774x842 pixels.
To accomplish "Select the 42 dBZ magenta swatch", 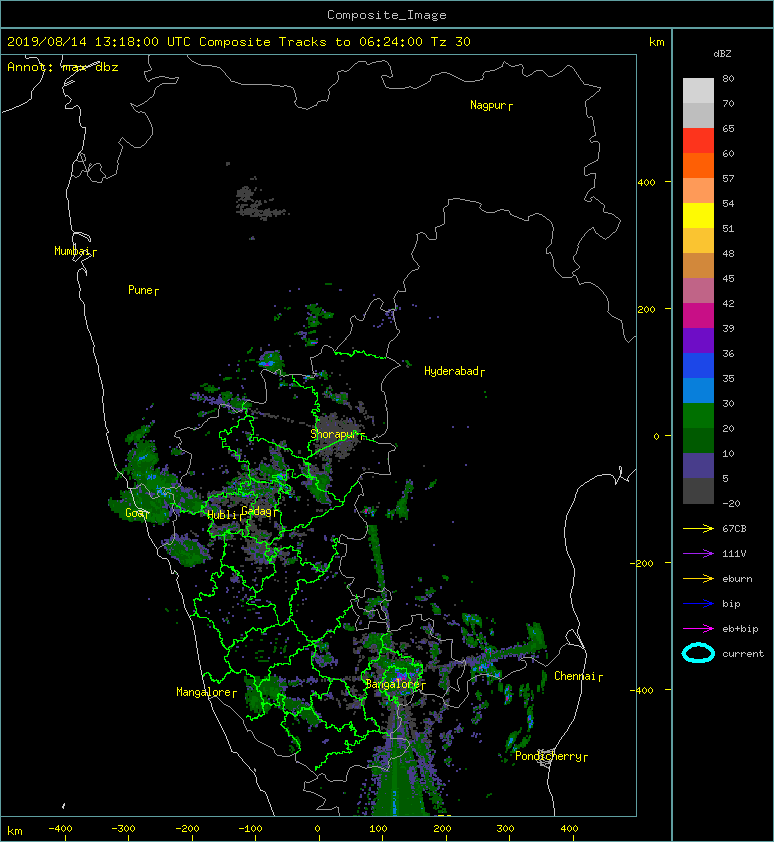I will 698,316.
